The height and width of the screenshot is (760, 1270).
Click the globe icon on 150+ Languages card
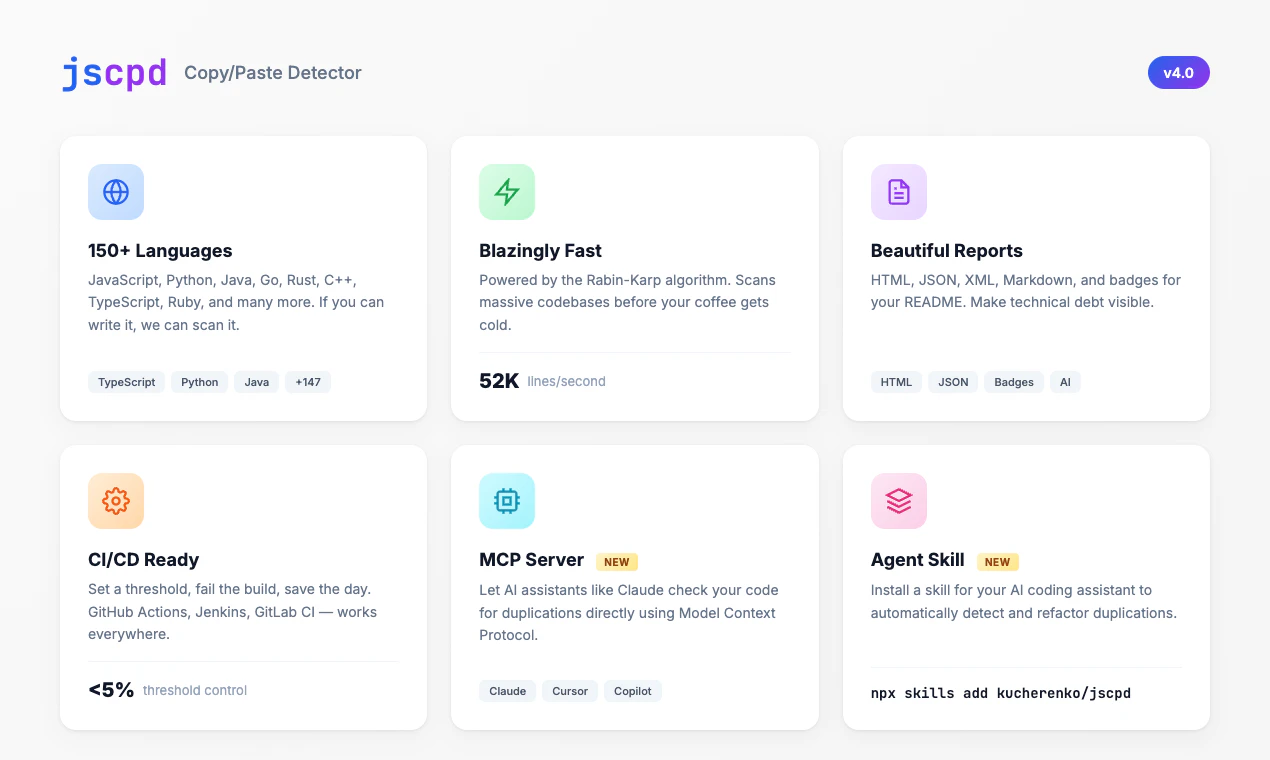coord(116,192)
